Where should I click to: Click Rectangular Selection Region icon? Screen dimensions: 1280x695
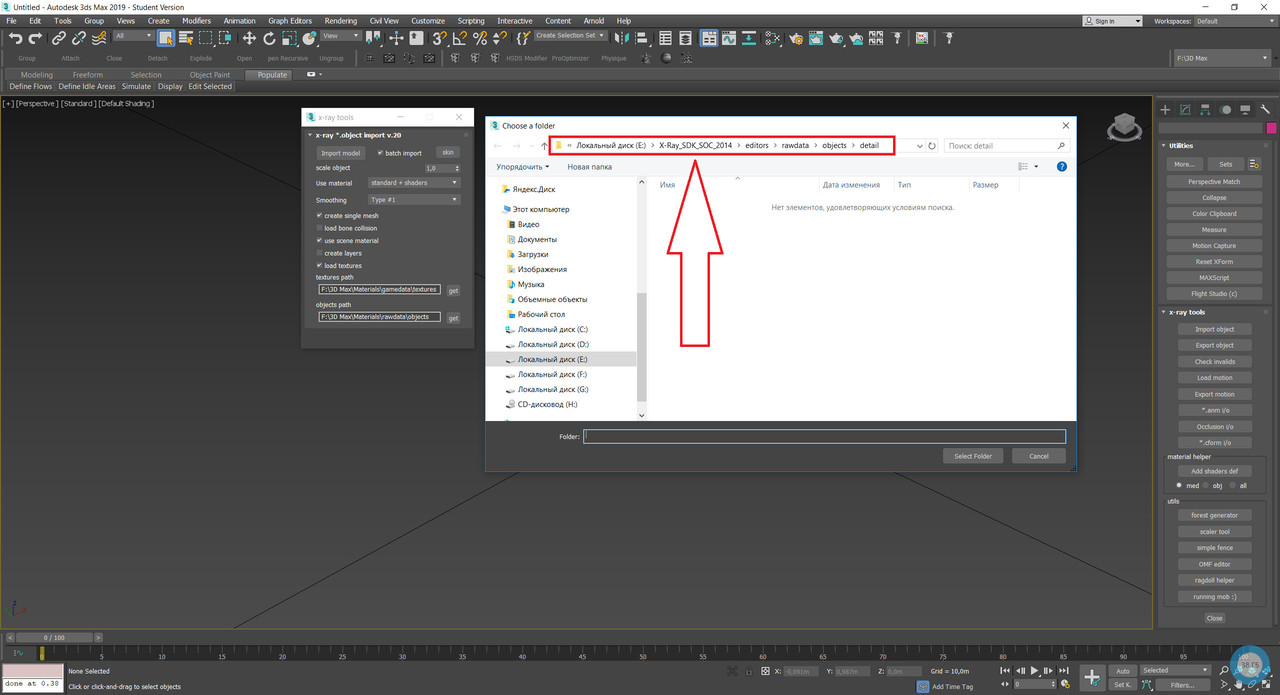point(206,38)
